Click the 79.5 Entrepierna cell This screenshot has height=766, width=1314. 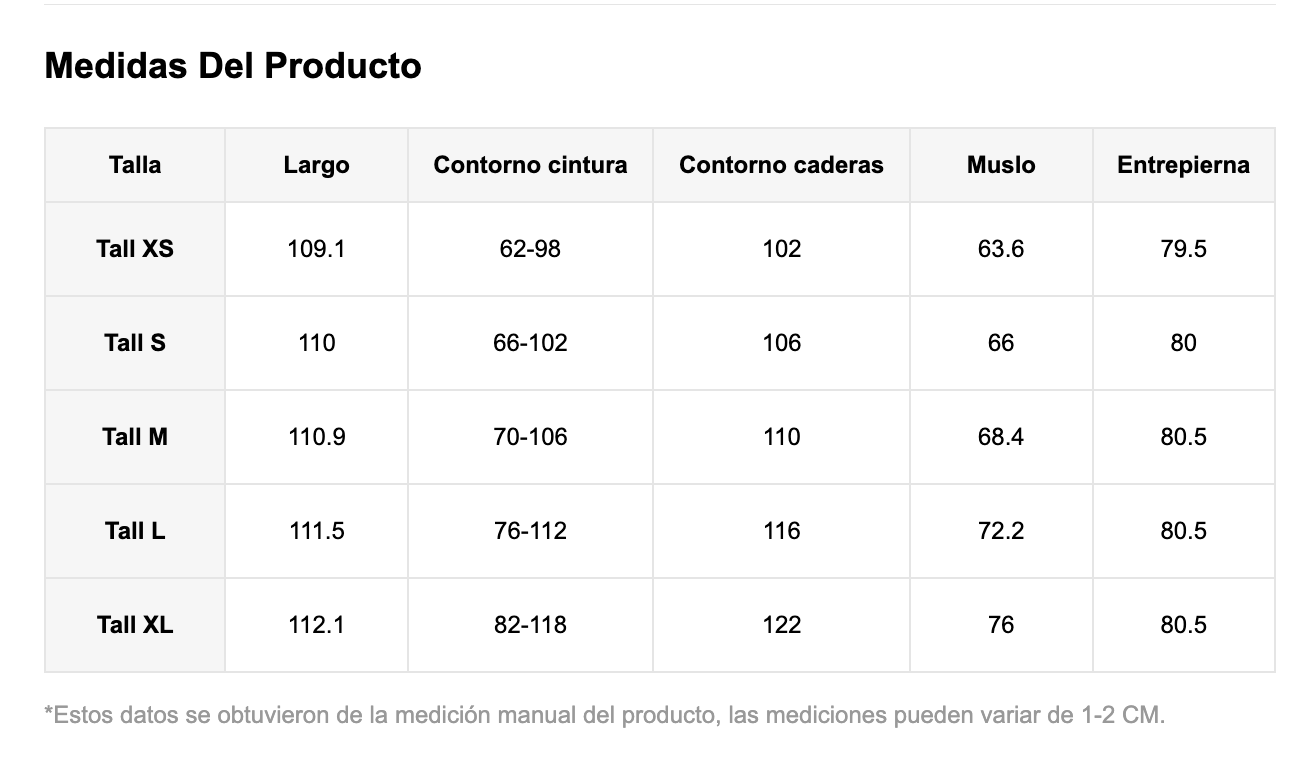pos(1183,249)
